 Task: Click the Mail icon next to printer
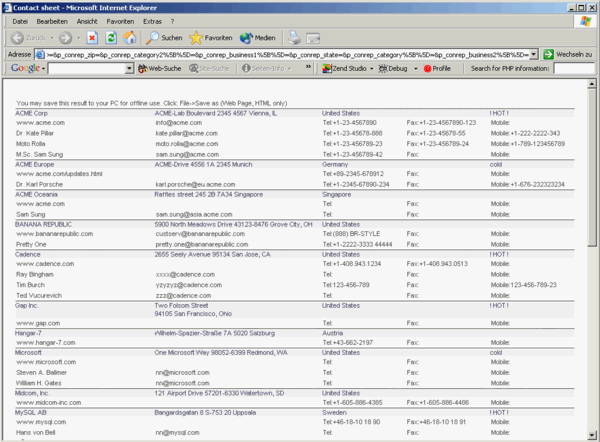coord(313,38)
